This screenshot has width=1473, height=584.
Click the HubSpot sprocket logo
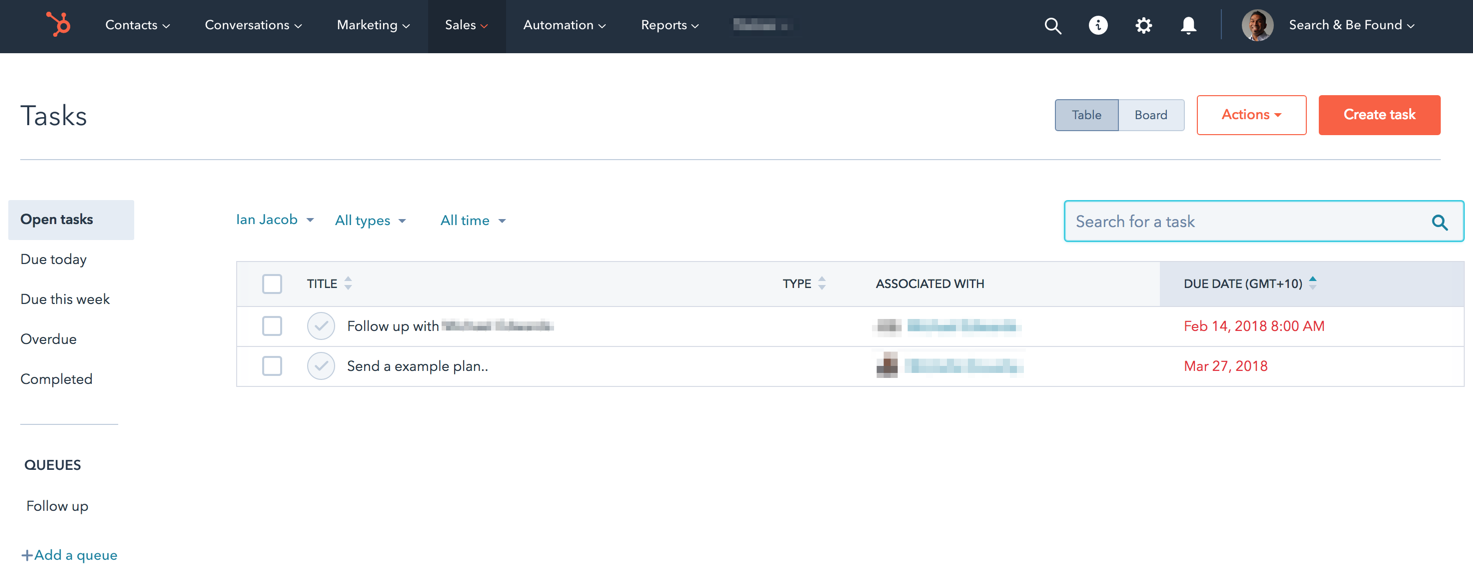58,25
